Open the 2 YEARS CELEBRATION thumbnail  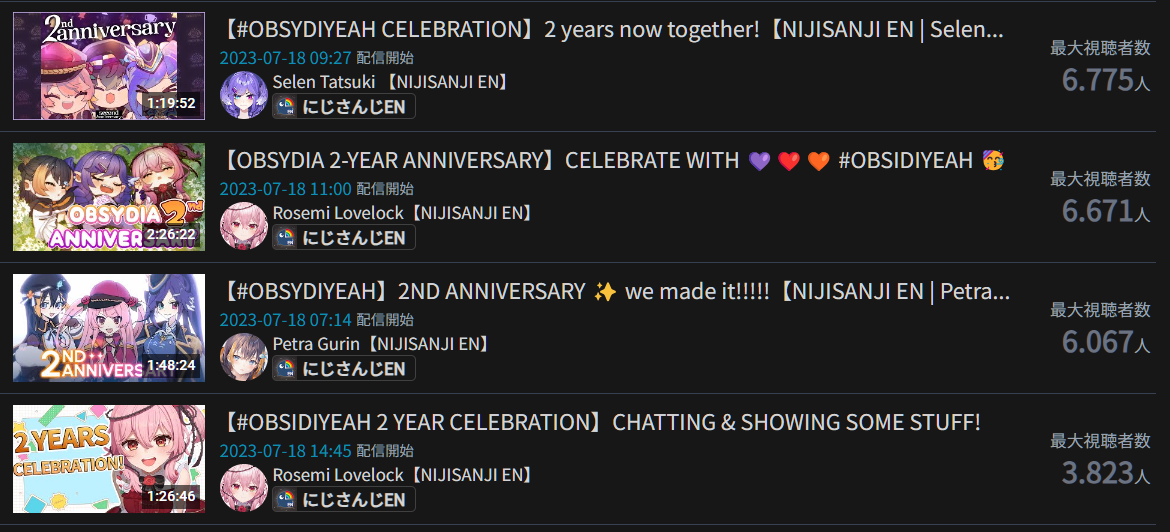point(109,459)
